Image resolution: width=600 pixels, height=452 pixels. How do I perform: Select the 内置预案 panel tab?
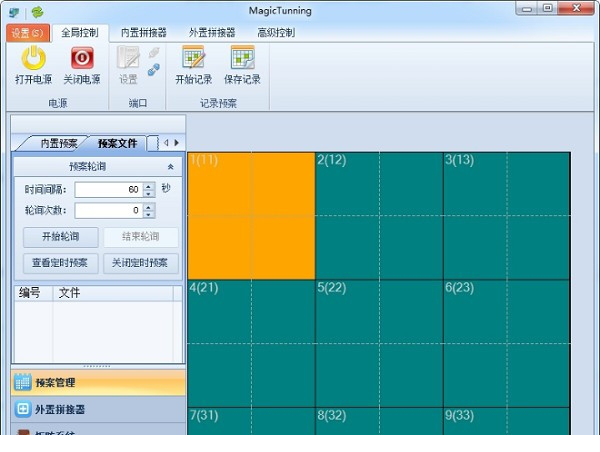[x=58, y=143]
